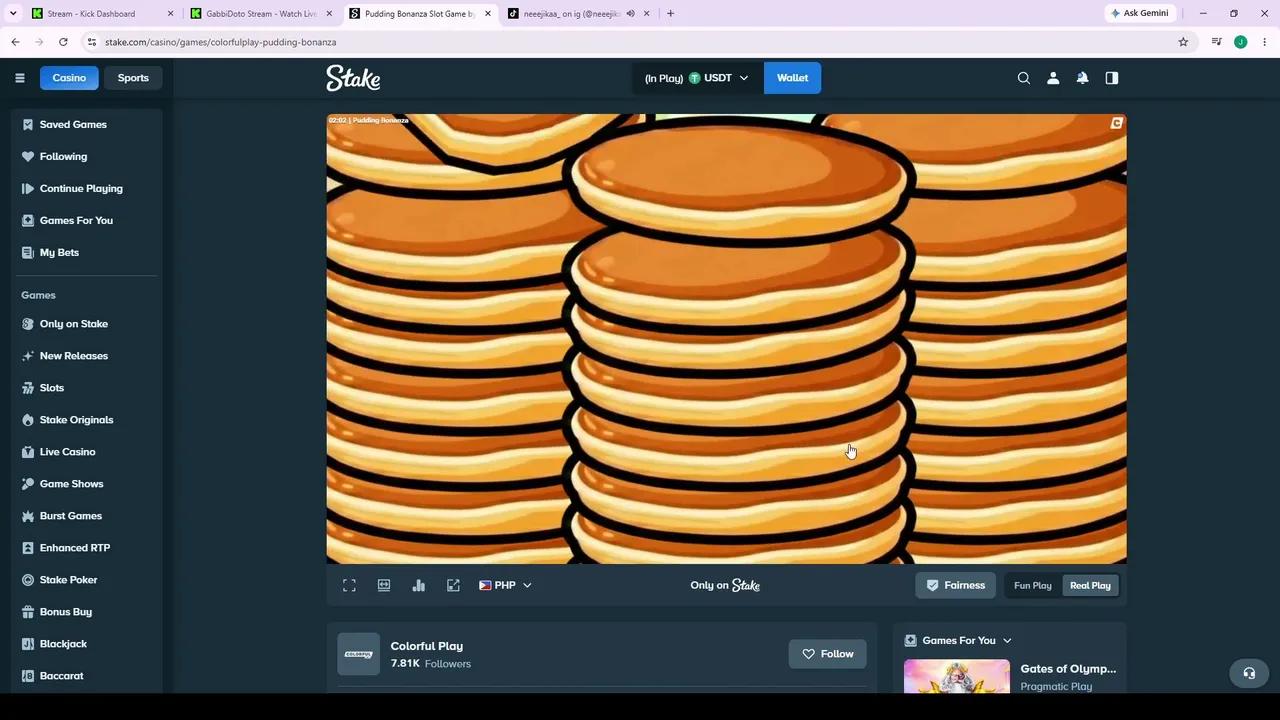This screenshot has height=720, width=1280.
Task: Open Chrome menu three dots
Action: tap(1265, 42)
